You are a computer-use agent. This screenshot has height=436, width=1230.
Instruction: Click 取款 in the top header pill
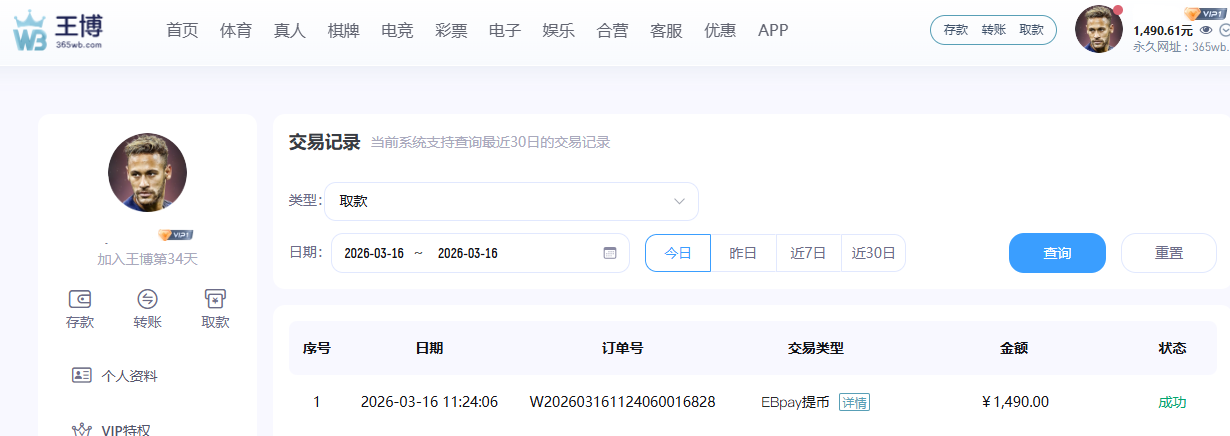coord(1031,30)
